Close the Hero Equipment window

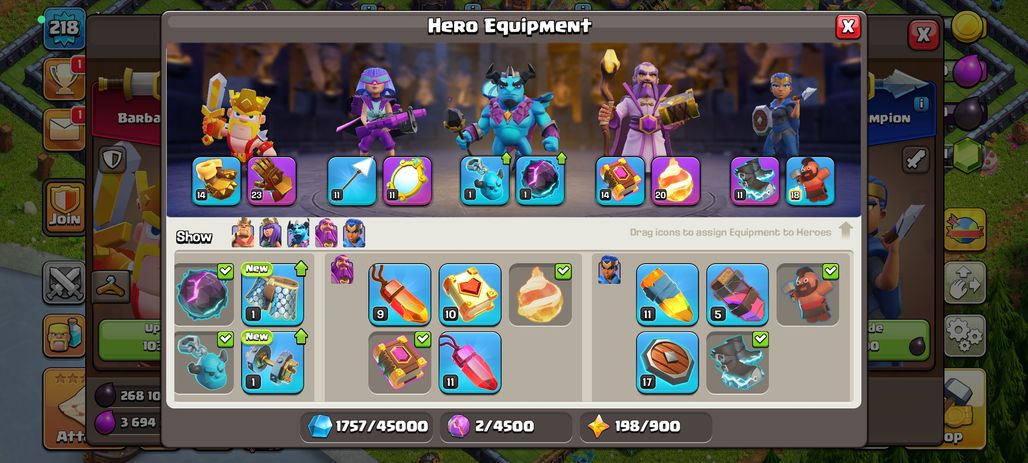[848, 26]
